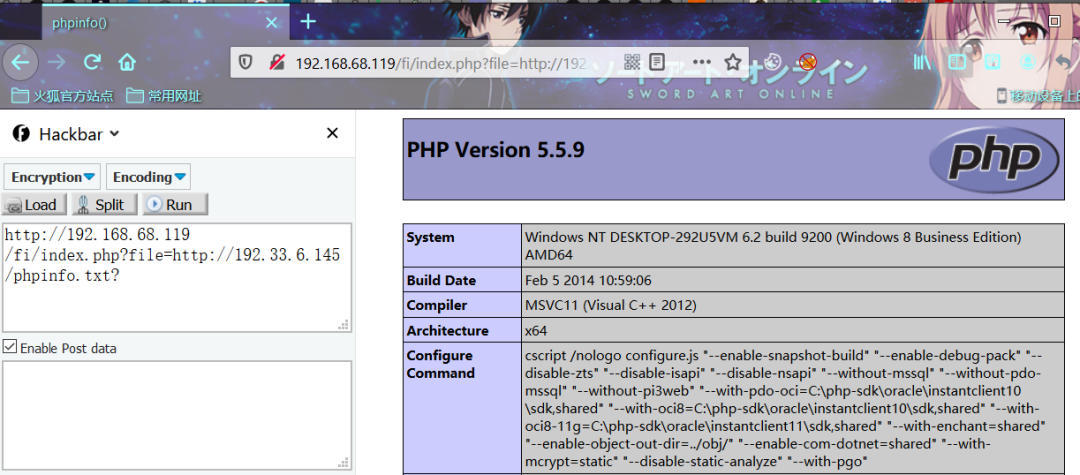Open the Encryption dropdown

pos(52,177)
